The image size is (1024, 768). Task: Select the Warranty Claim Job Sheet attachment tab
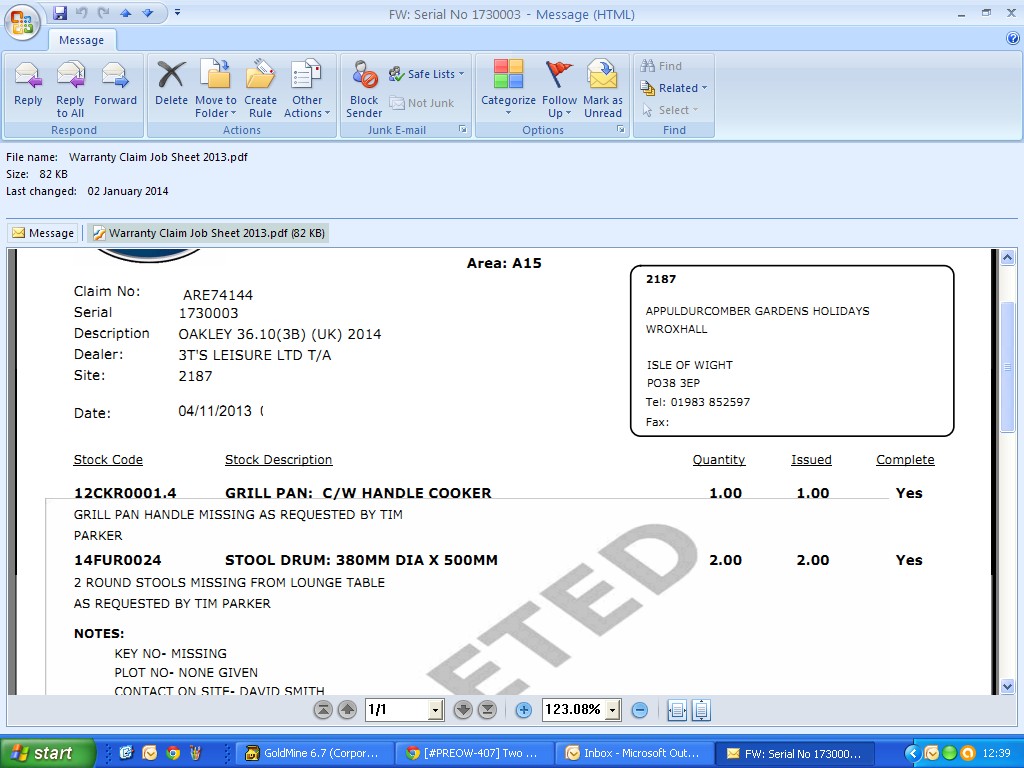(x=208, y=233)
